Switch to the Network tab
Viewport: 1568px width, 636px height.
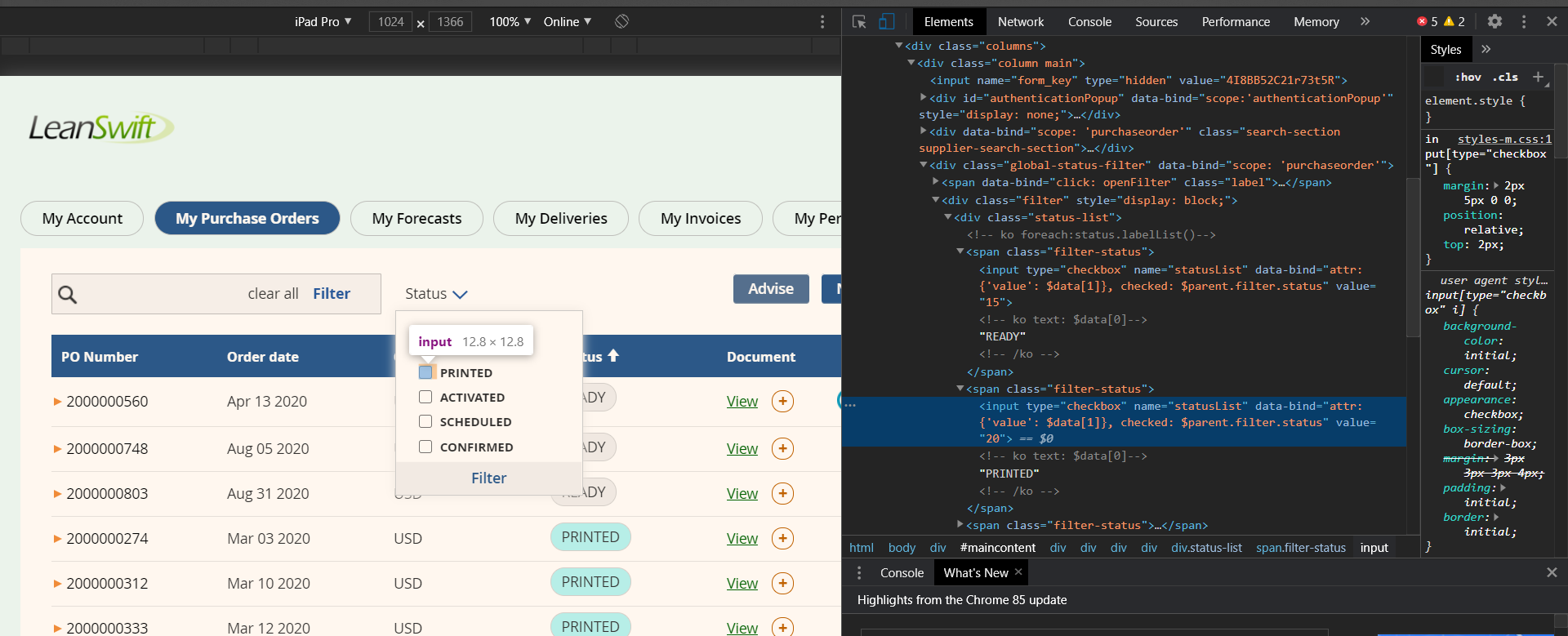1021,22
